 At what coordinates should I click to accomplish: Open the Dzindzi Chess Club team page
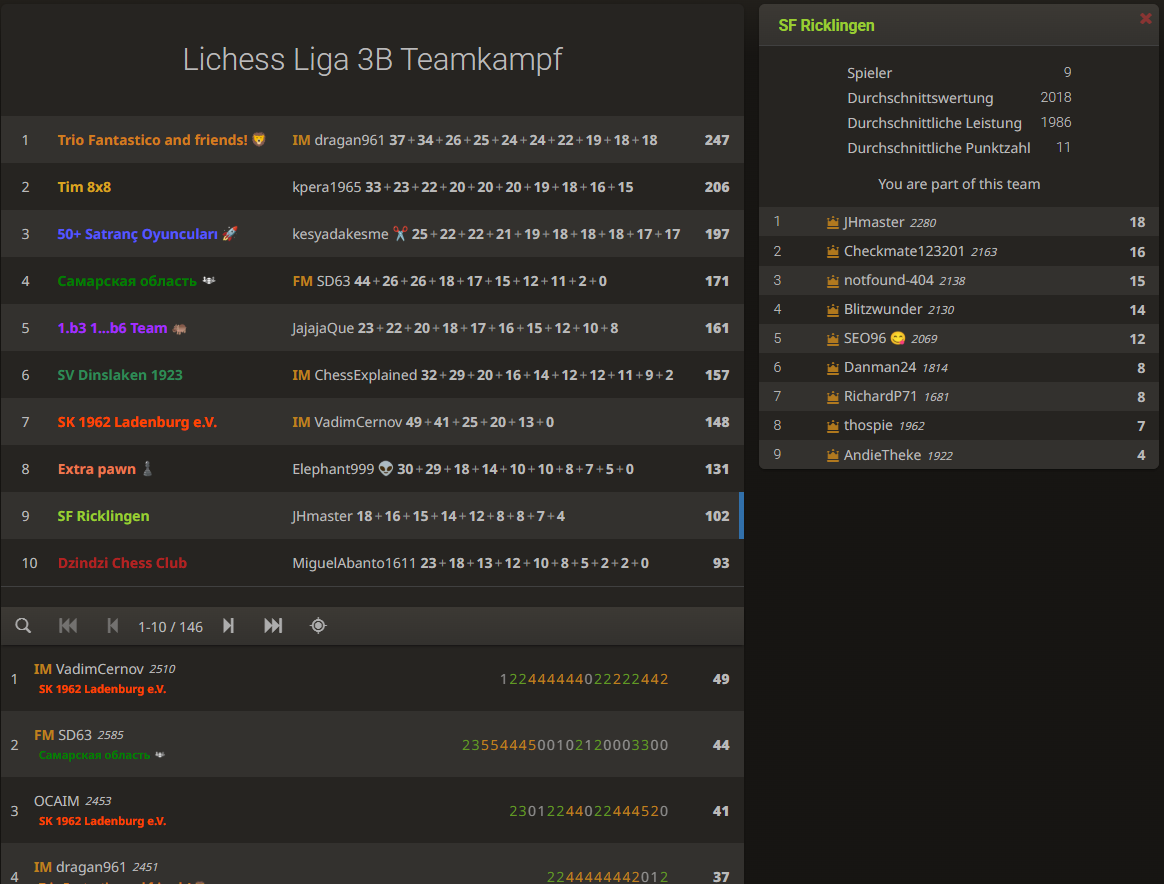(x=122, y=562)
